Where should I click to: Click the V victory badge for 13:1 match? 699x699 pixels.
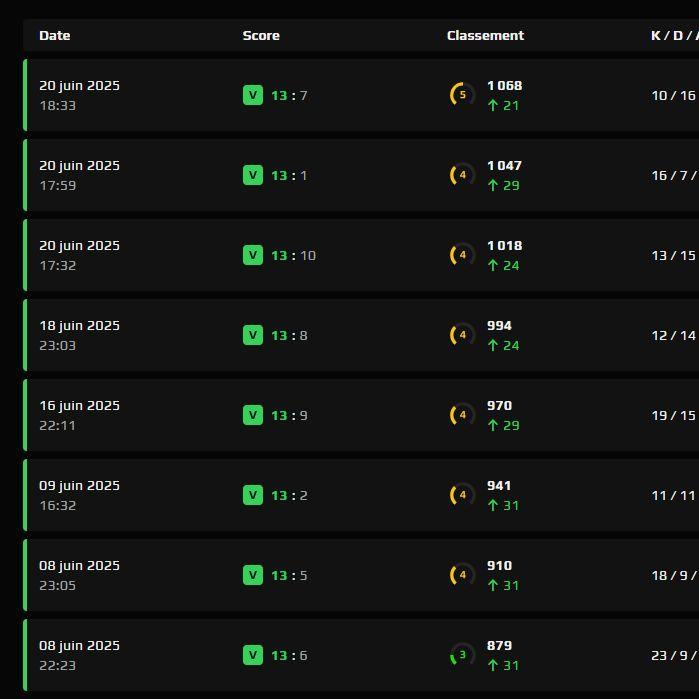point(253,175)
